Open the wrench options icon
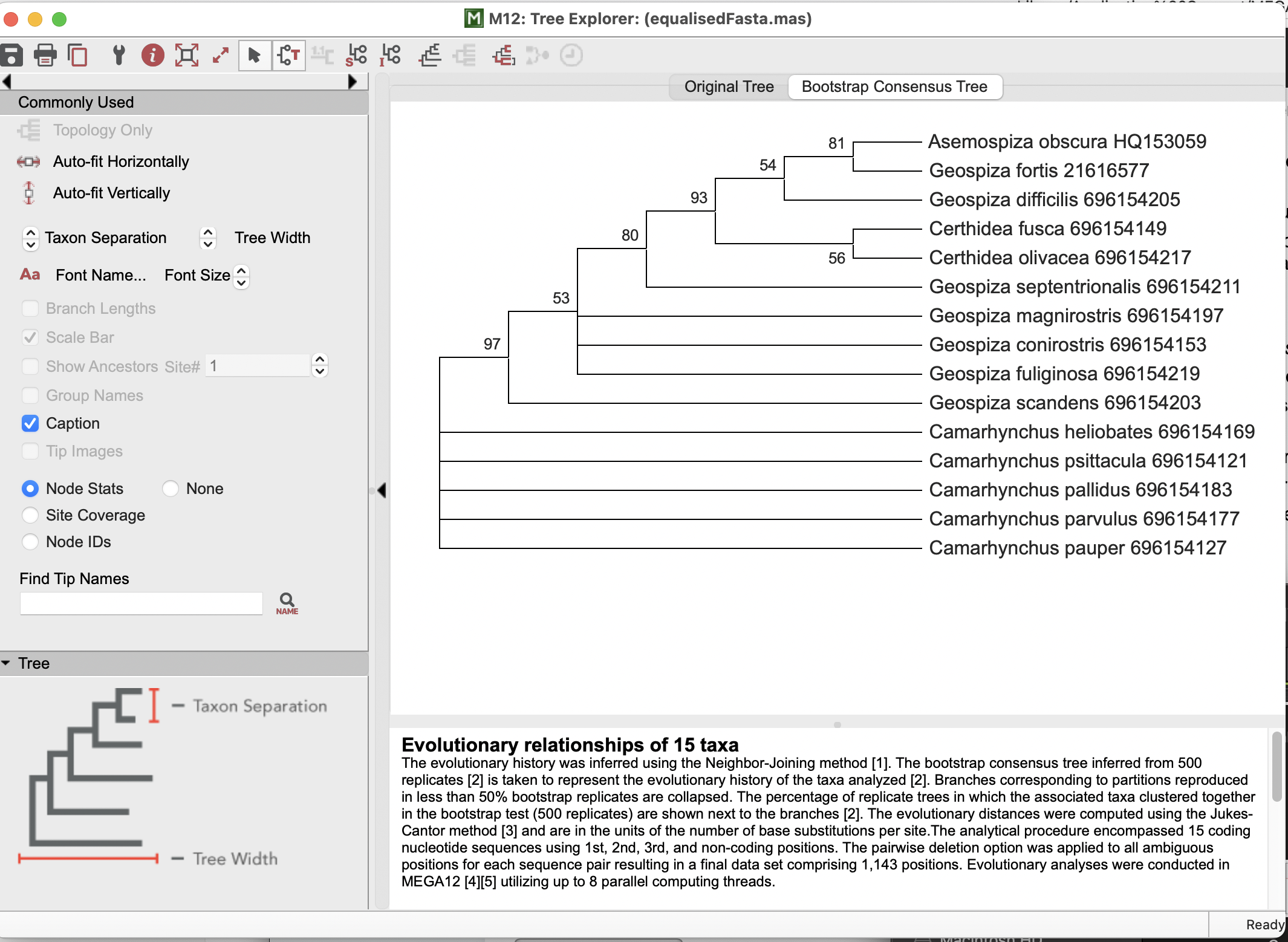The image size is (1288, 942). coord(119,55)
